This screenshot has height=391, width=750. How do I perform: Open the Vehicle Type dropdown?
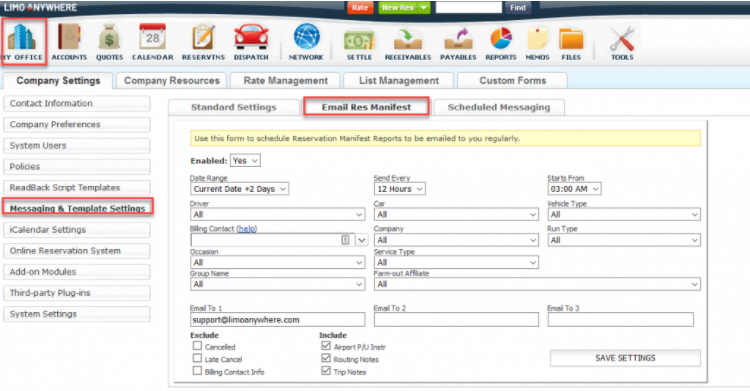click(624, 214)
